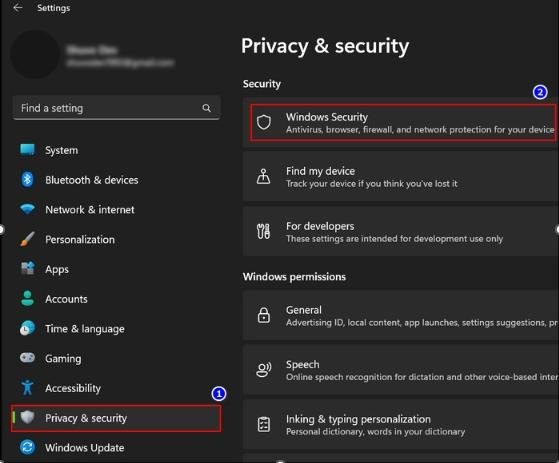Click the blurred account name
This screenshot has width=559, height=463.
pos(92,50)
